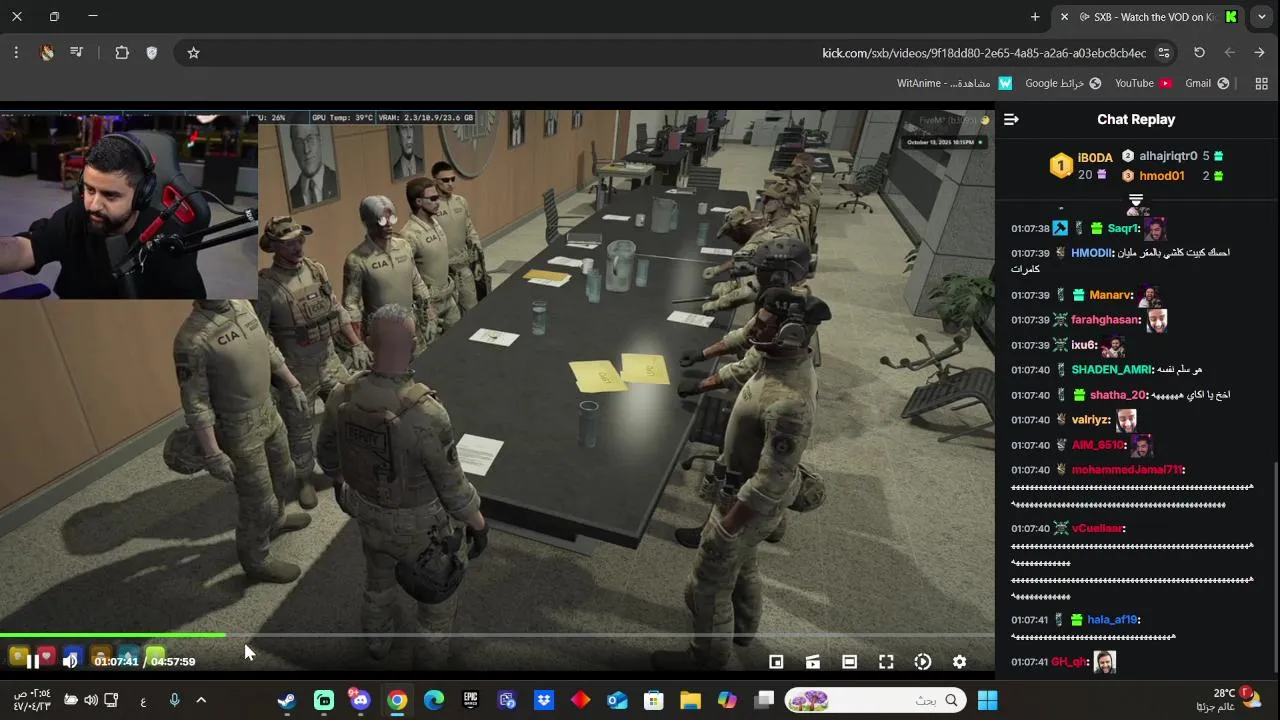Open system volume from the tray
This screenshot has width=1280, height=720.
pyautogui.click(x=91, y=700)
